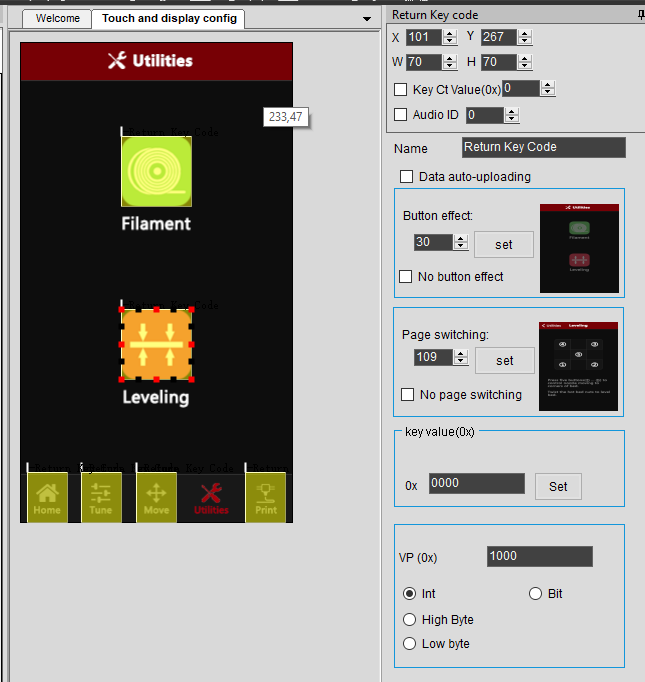
Task: Switch to the Welcome tab
Action: tap(57, 19)
